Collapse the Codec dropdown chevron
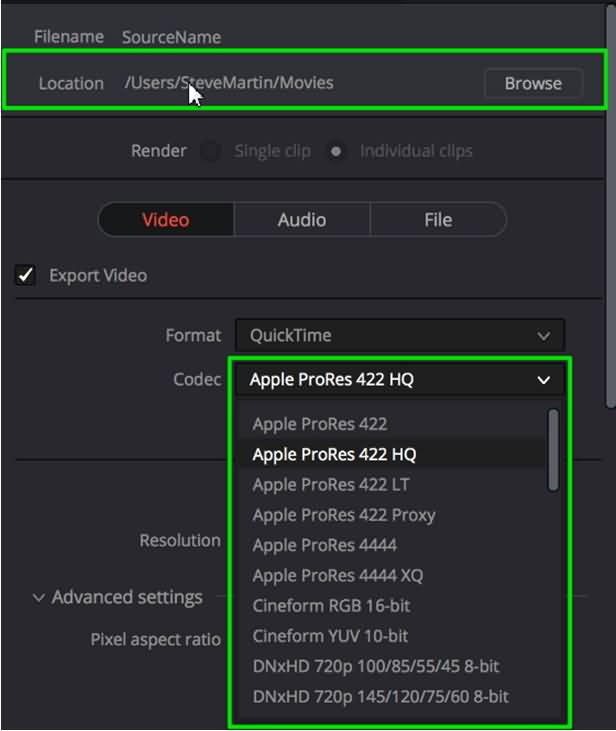 coord(544,380)
